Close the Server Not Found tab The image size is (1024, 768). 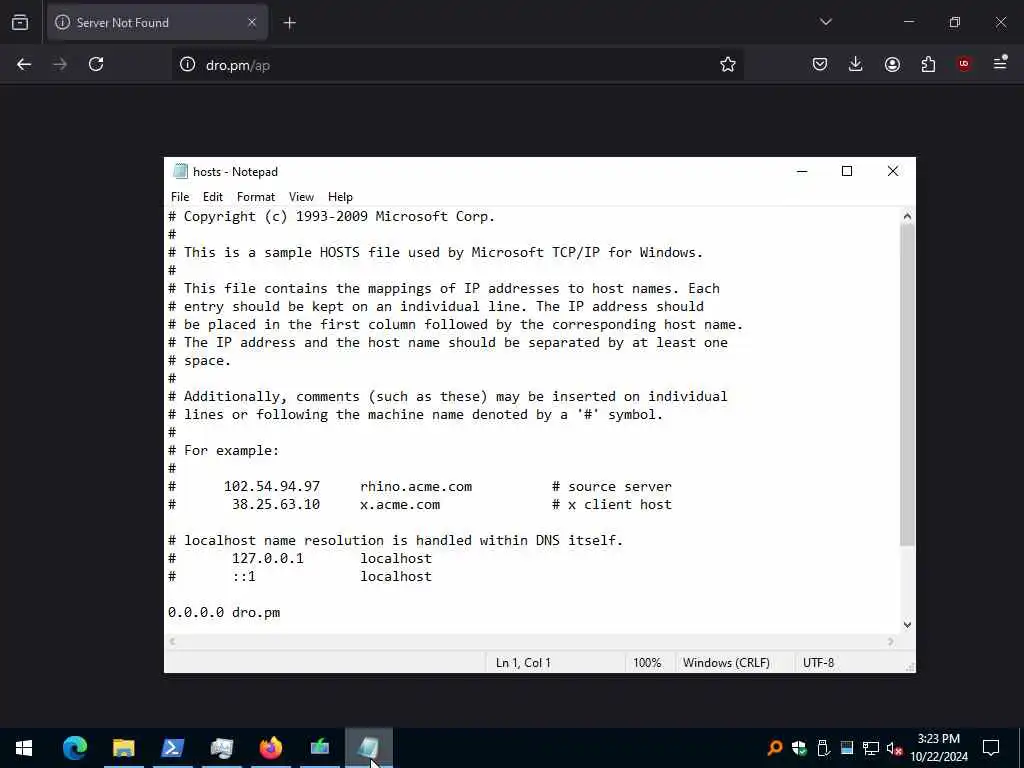(252, 23)
